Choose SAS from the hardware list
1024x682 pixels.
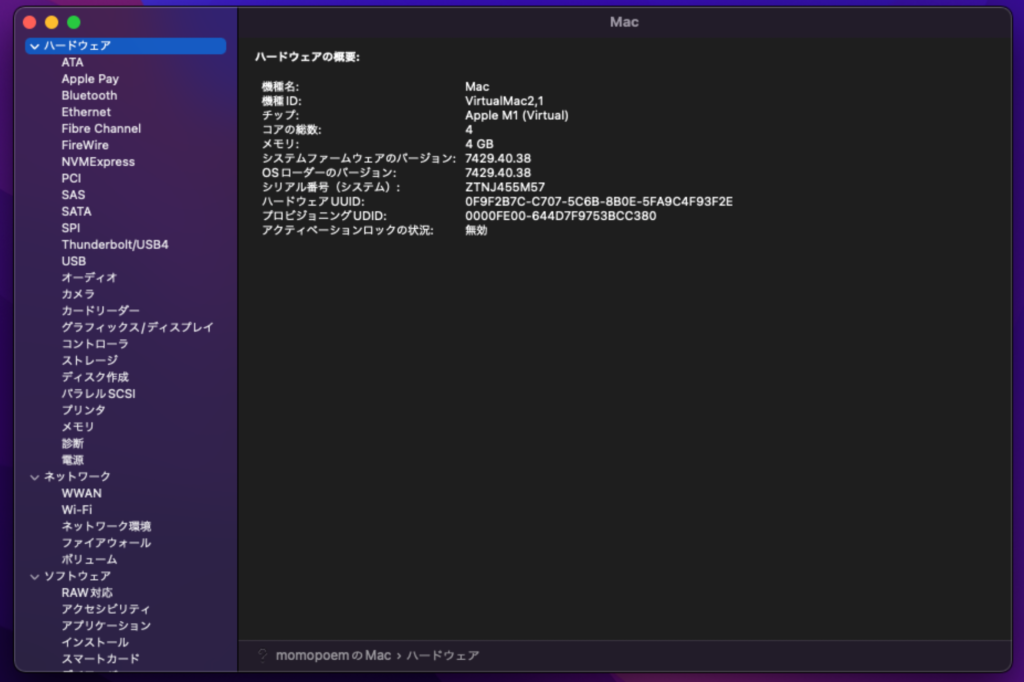click(x=73, y=195)
